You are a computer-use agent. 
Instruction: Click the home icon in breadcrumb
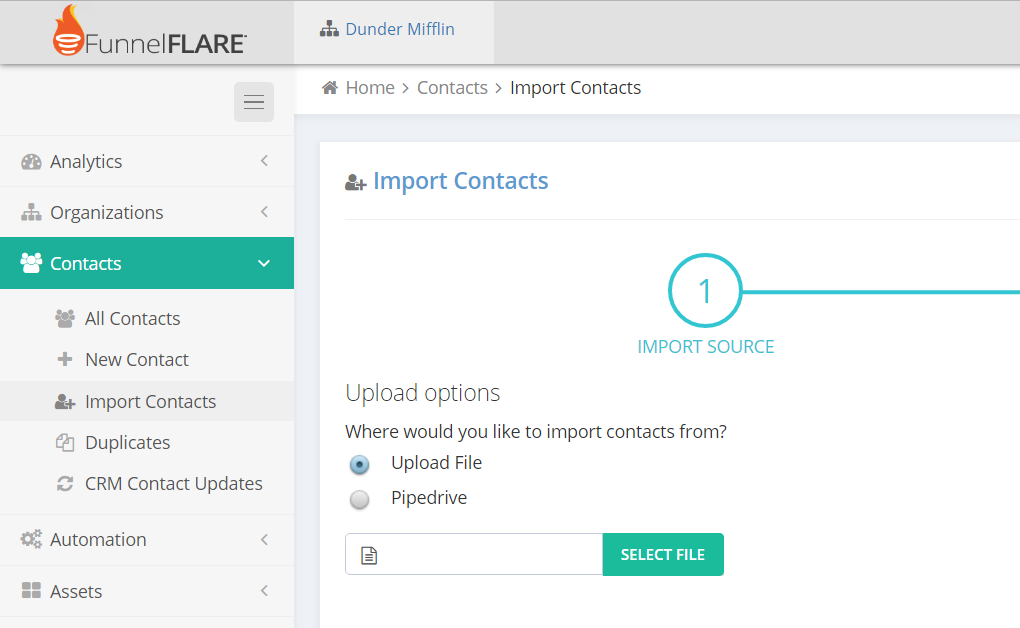tap(330, 87)
